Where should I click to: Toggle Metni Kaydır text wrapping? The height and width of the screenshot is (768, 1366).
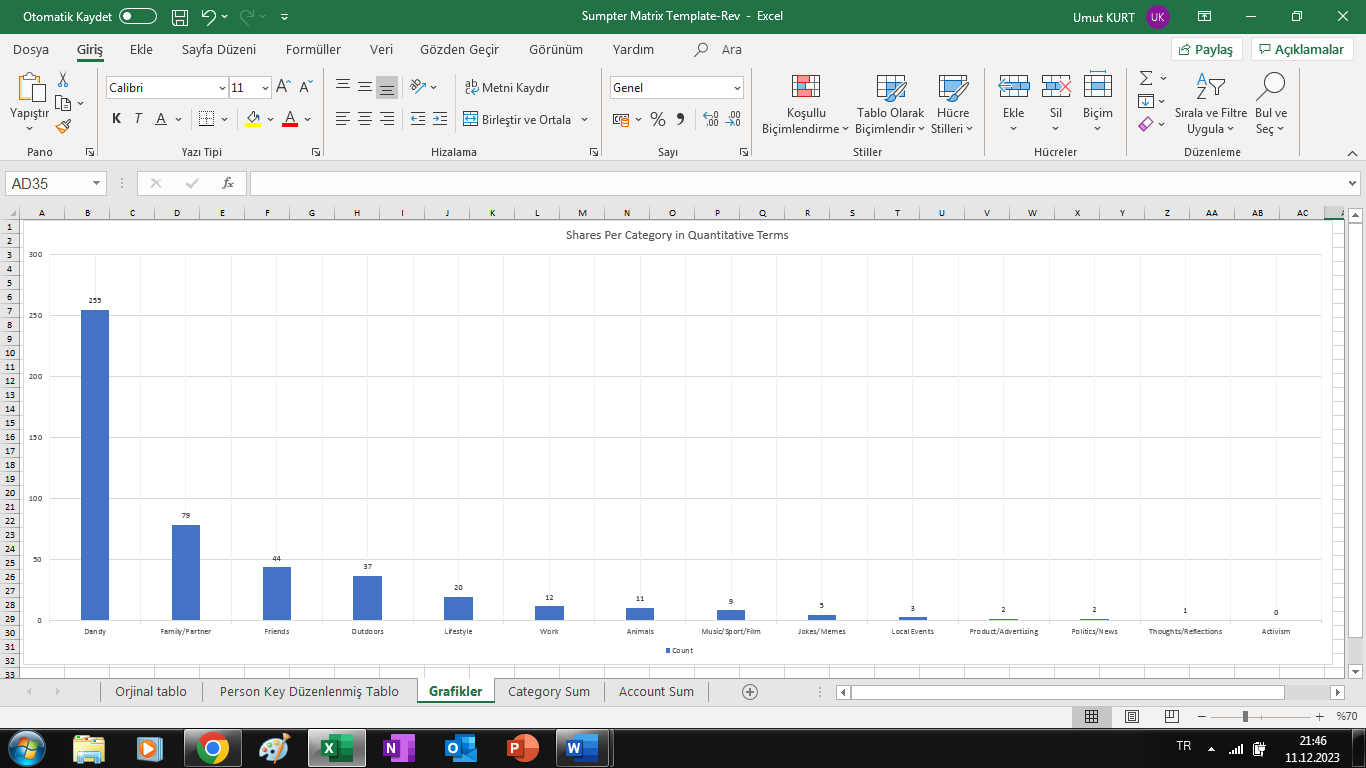(x=507, y=88)
